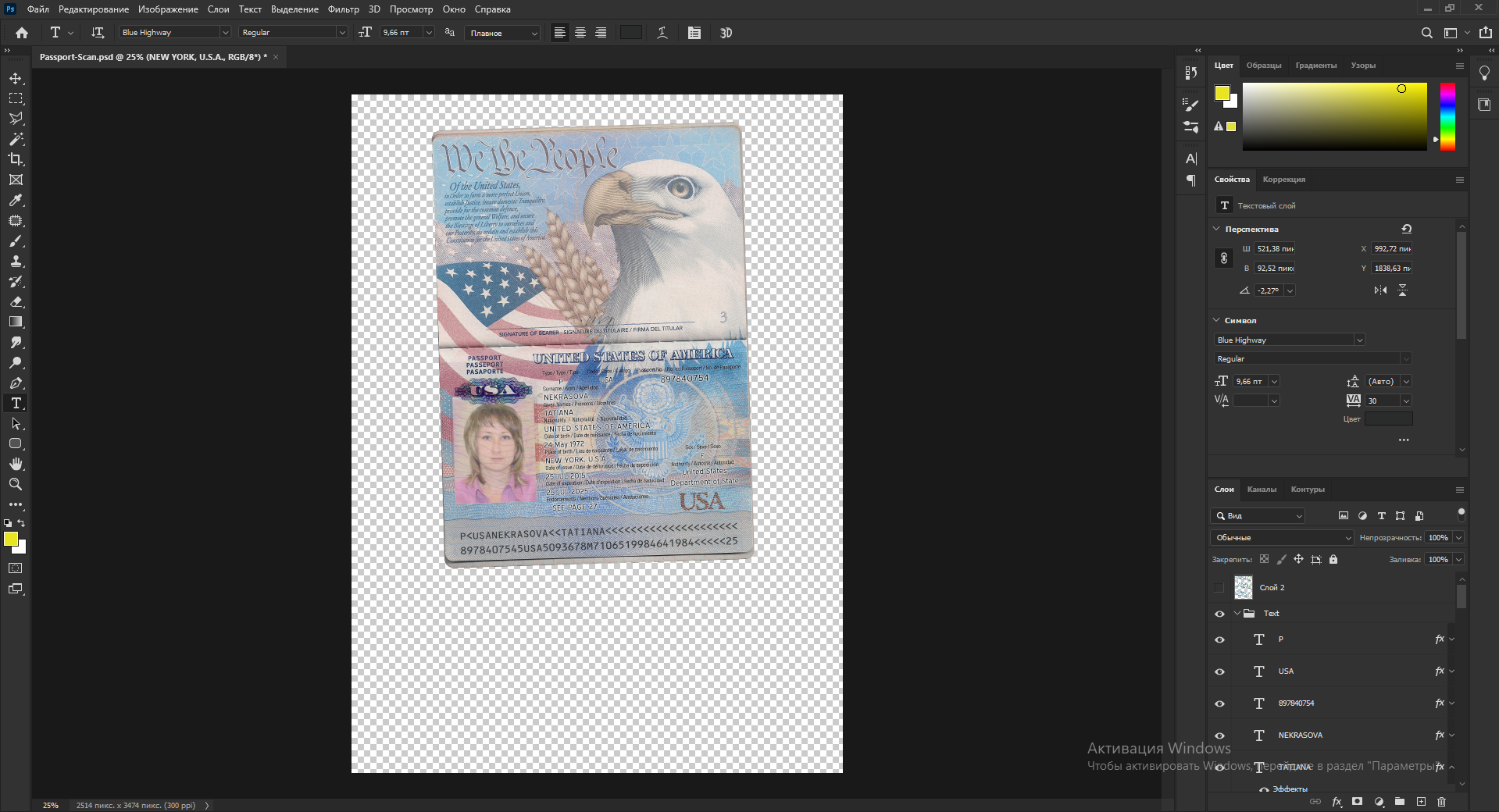The width and height of the screenshot is (1499, 812).
Task: Toggle text orientation in options bar
Action: point(98,33)
